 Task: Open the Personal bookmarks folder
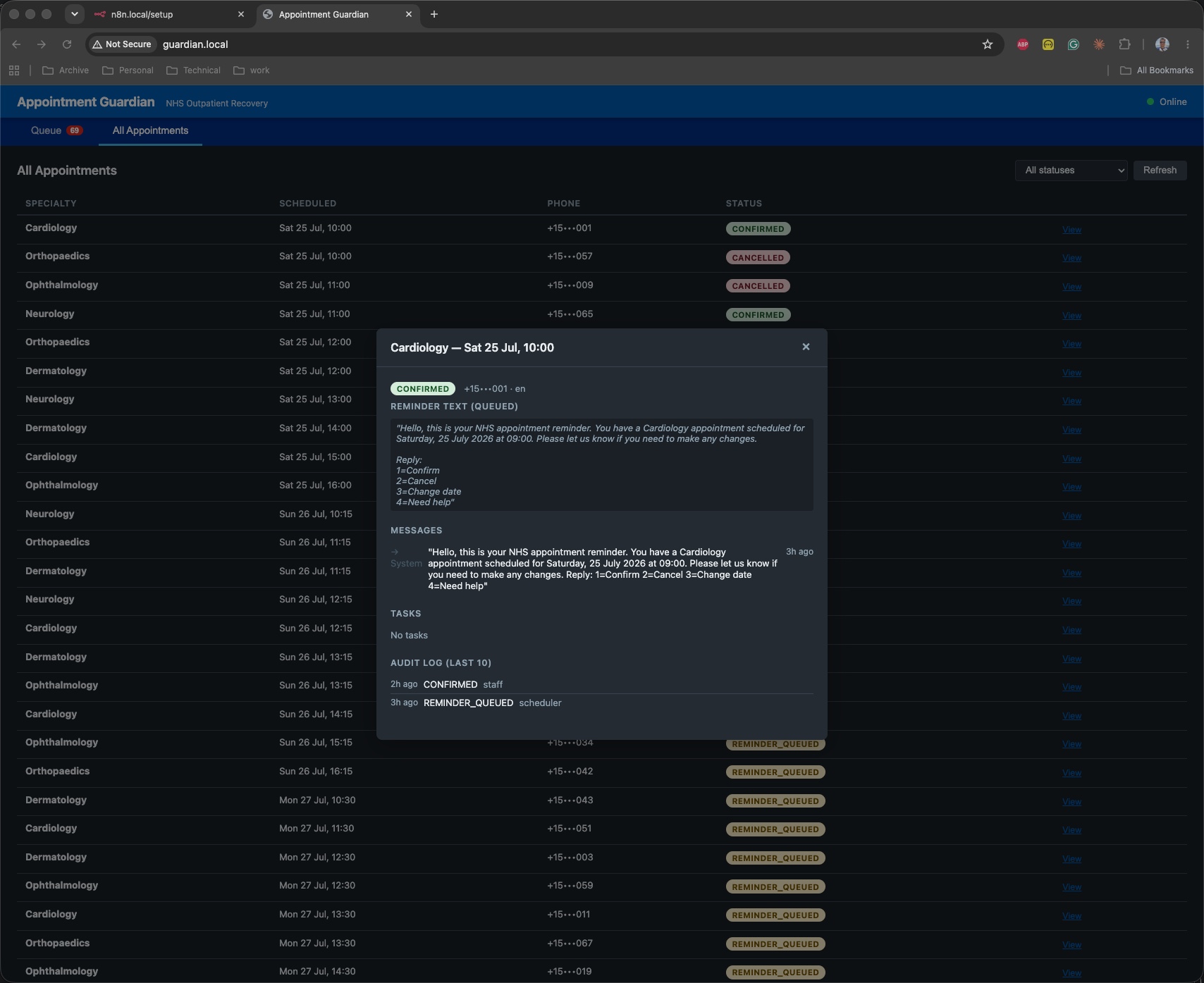(128, 70)
